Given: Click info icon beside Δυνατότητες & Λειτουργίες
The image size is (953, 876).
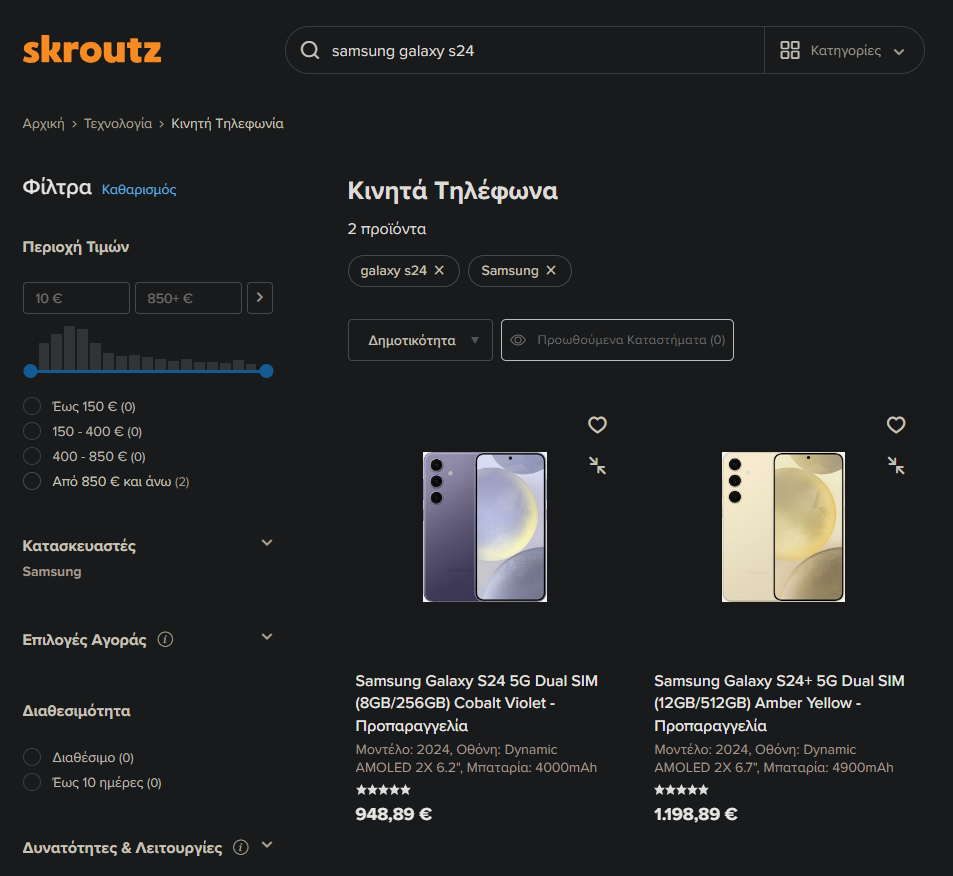Looking at the screenshot, I should pos(241,847).
